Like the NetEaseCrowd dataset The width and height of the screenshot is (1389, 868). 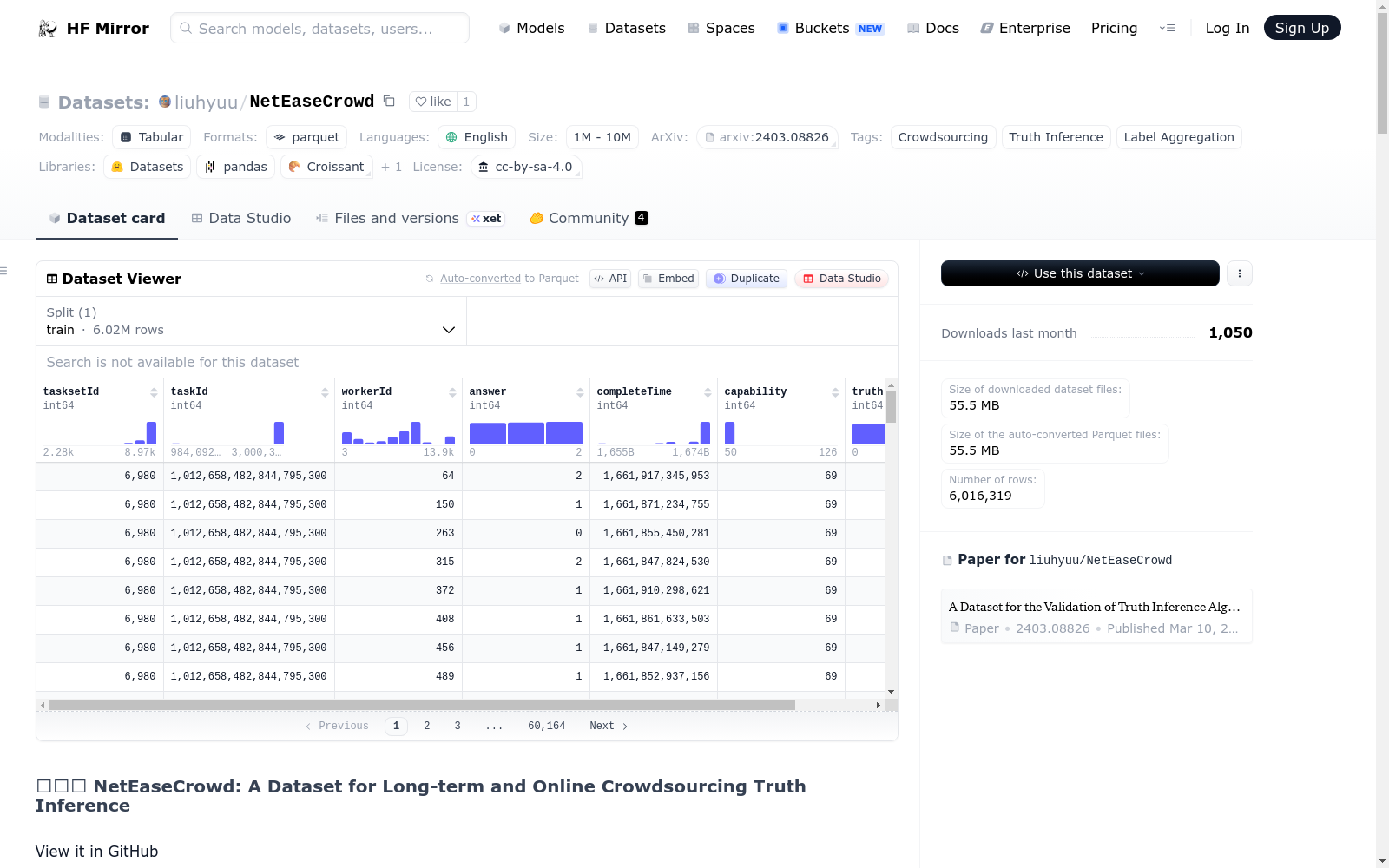coord(433,102)
